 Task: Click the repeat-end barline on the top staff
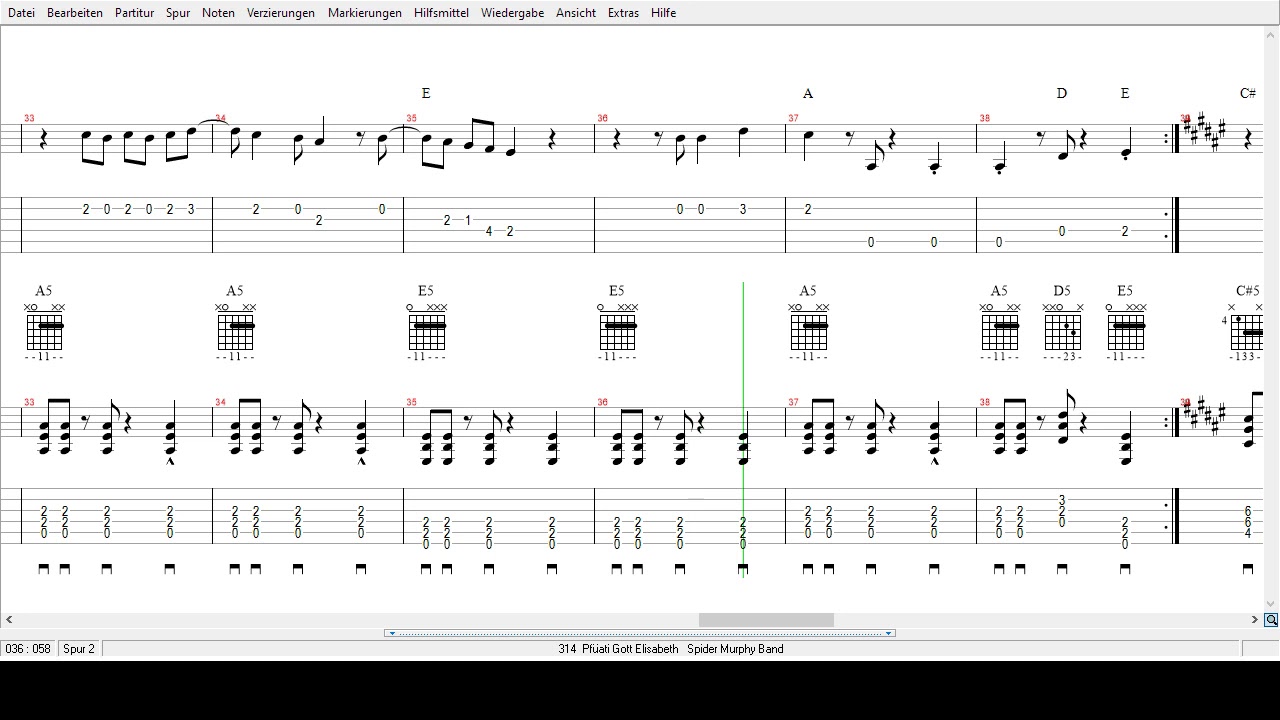click(1173, 139)
